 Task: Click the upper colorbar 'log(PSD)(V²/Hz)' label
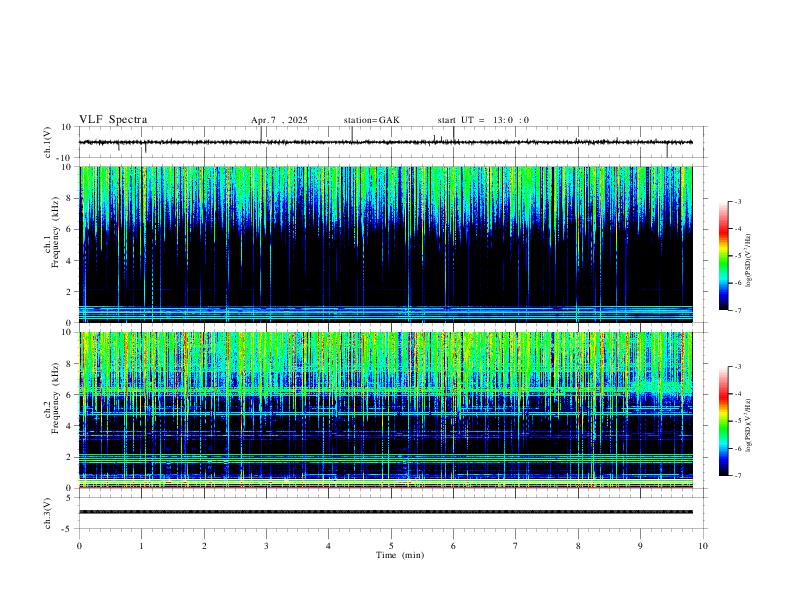748,261
